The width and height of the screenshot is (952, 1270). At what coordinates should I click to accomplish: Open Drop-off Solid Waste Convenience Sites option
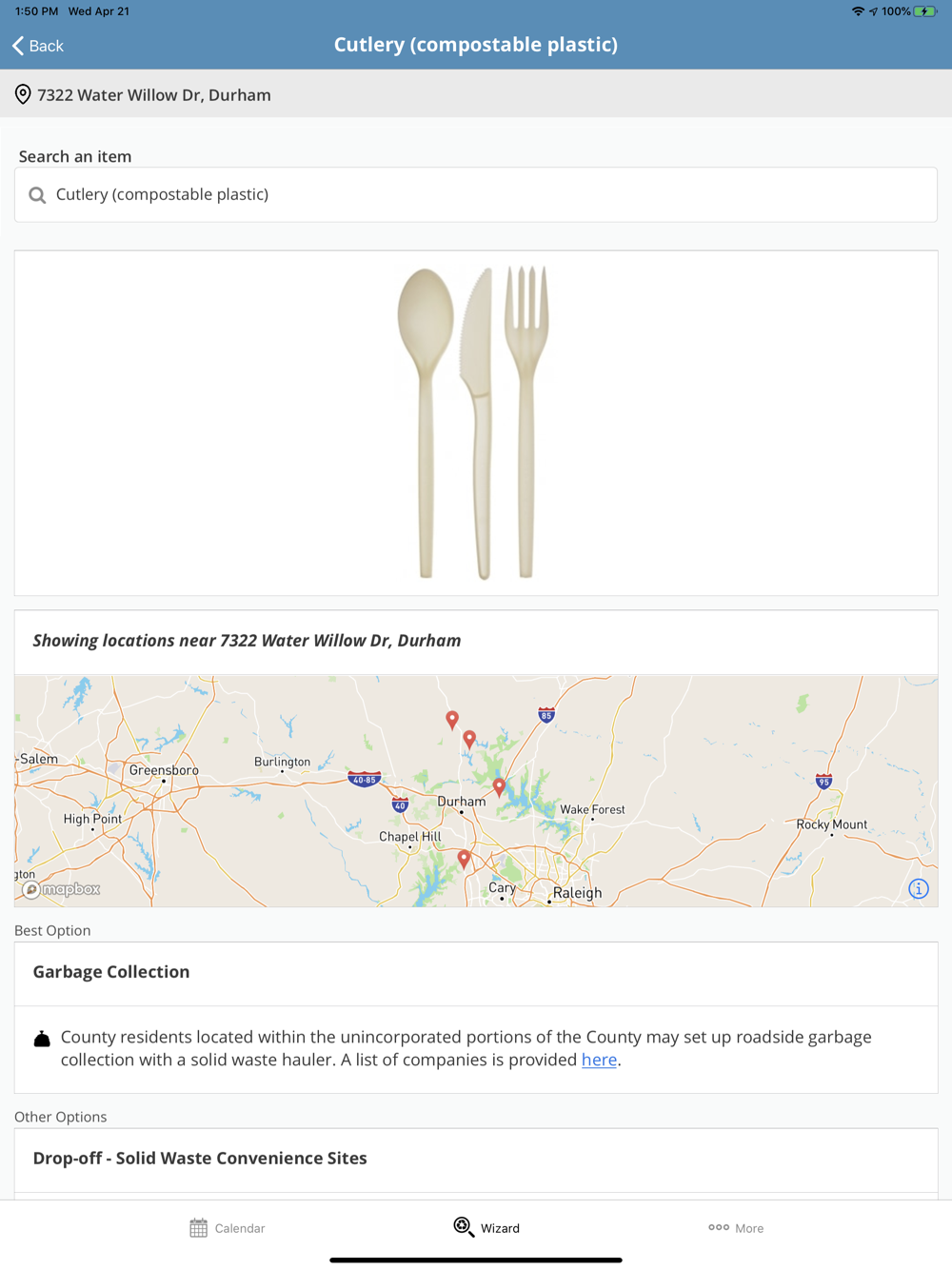[200, 1159]
